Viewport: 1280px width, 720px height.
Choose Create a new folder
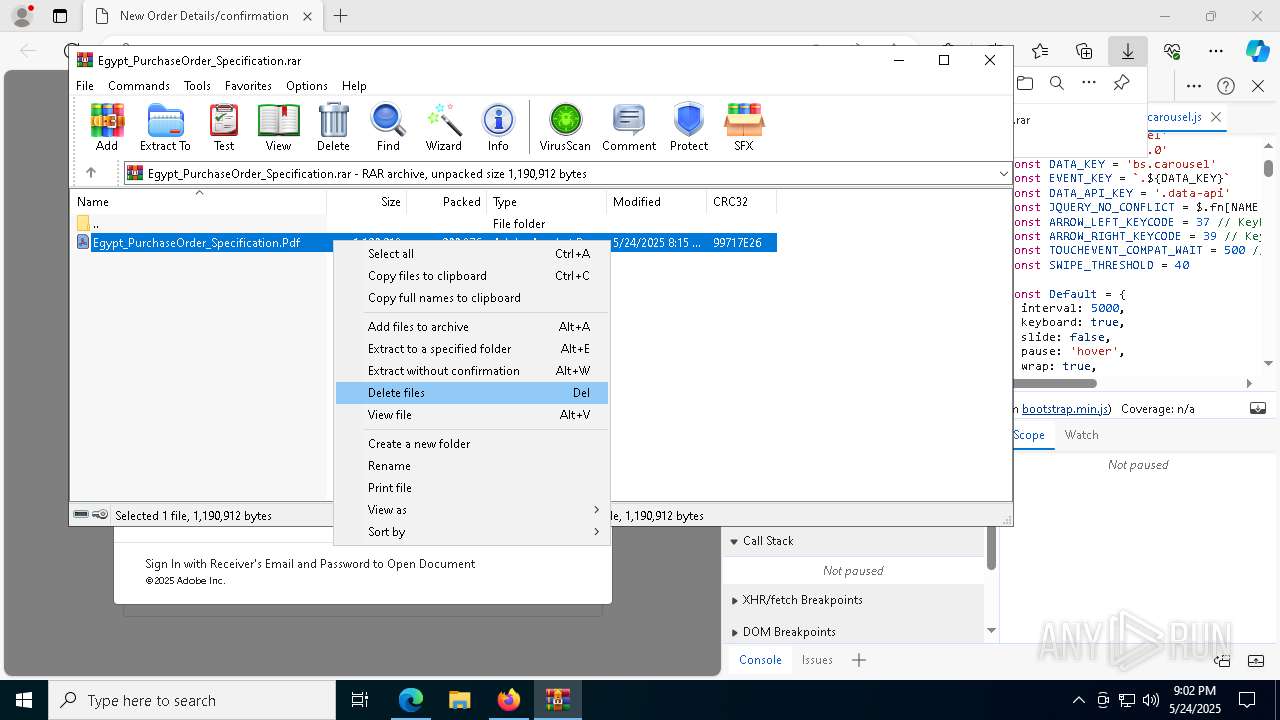[472, 444]
